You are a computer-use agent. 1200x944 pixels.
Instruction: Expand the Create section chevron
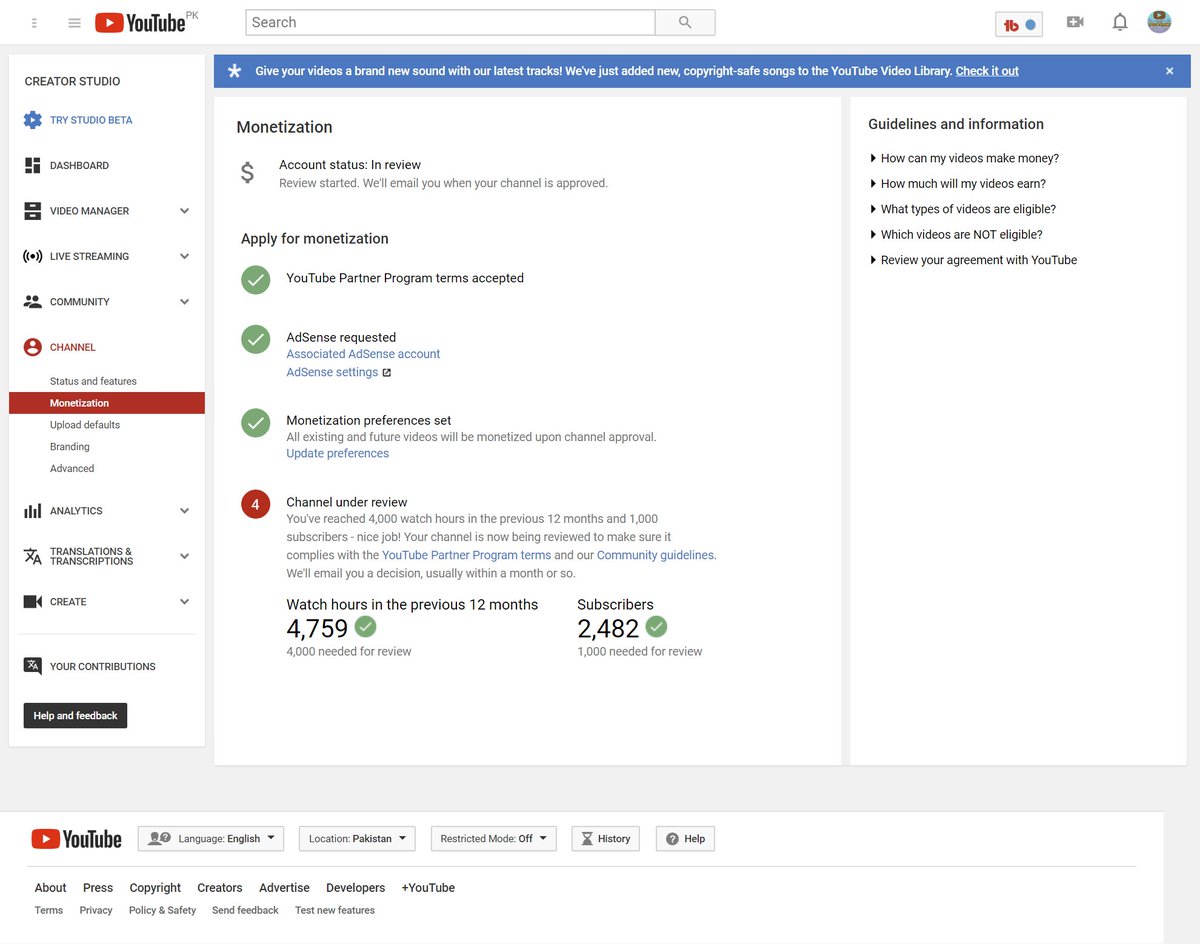[x=184, y=601]
